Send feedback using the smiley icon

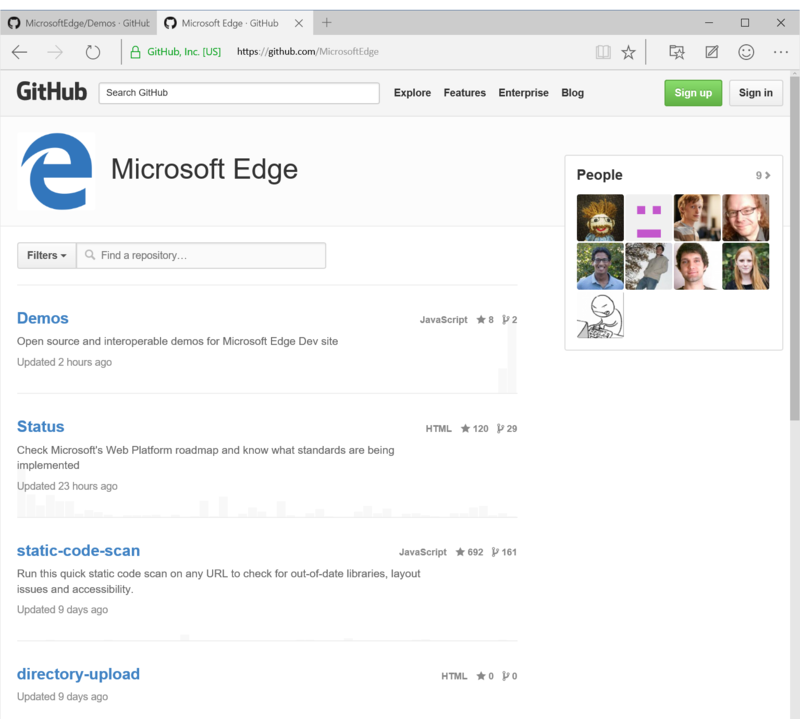(x=746, y=52)
